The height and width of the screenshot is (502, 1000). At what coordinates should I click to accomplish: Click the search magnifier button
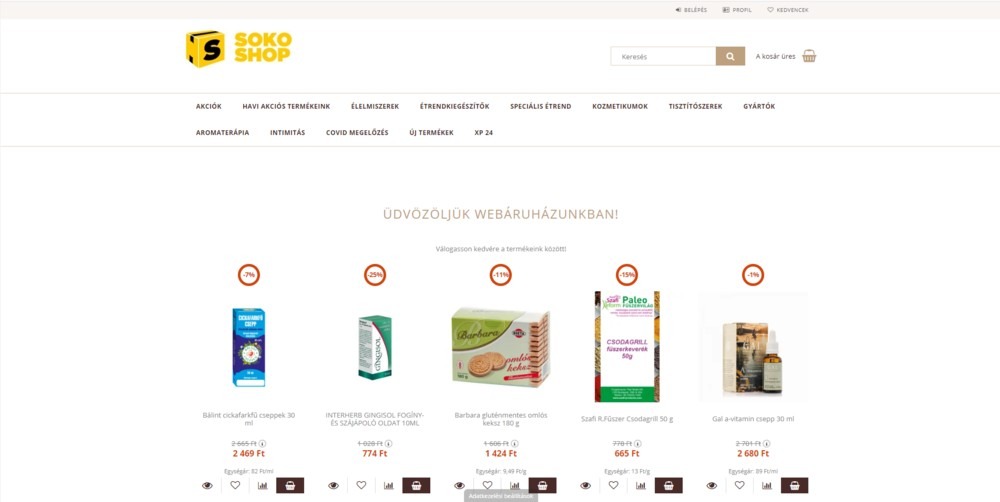[x=730, y=56]
